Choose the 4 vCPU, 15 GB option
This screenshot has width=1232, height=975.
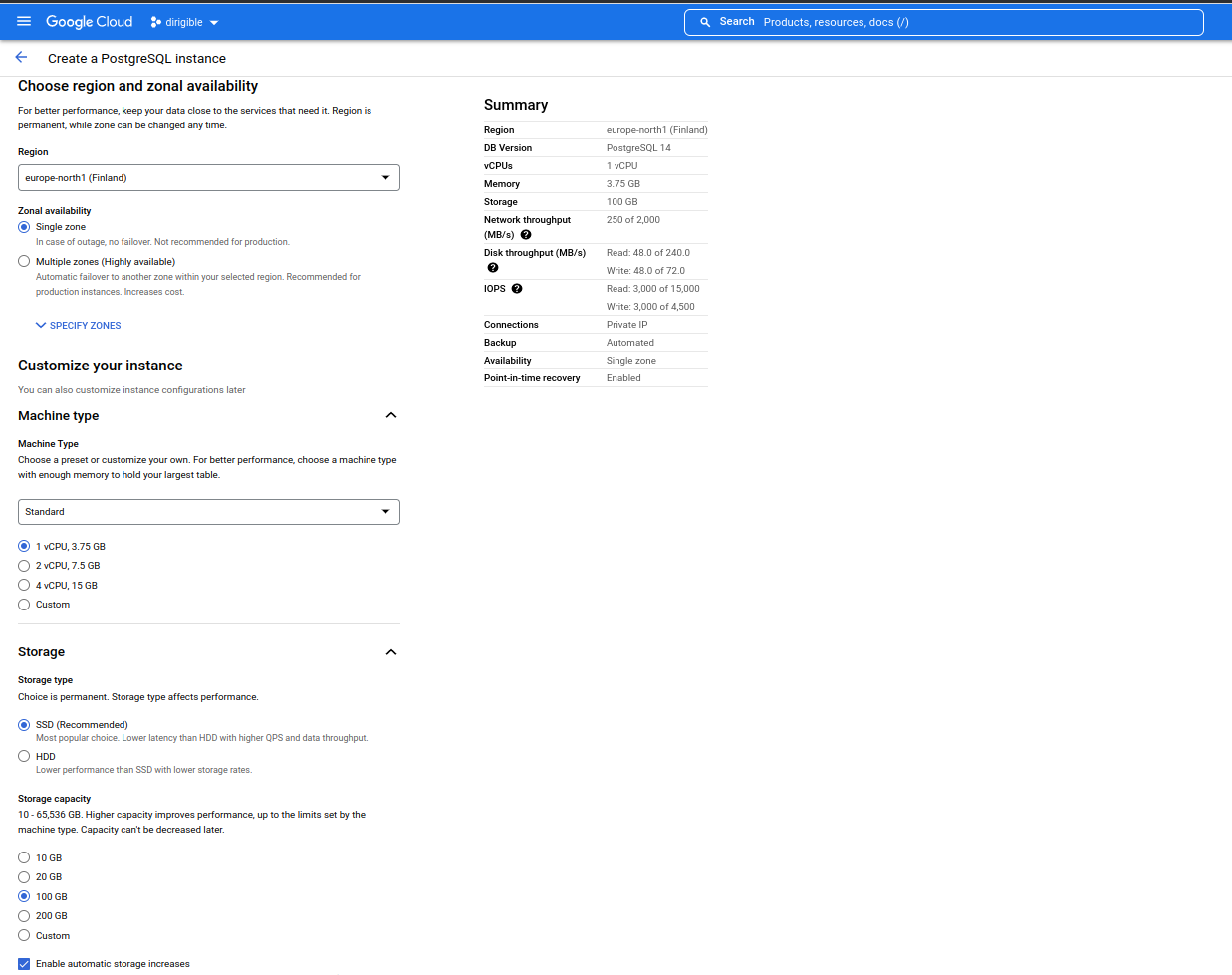pyautogui.click(x=24, y=586)
